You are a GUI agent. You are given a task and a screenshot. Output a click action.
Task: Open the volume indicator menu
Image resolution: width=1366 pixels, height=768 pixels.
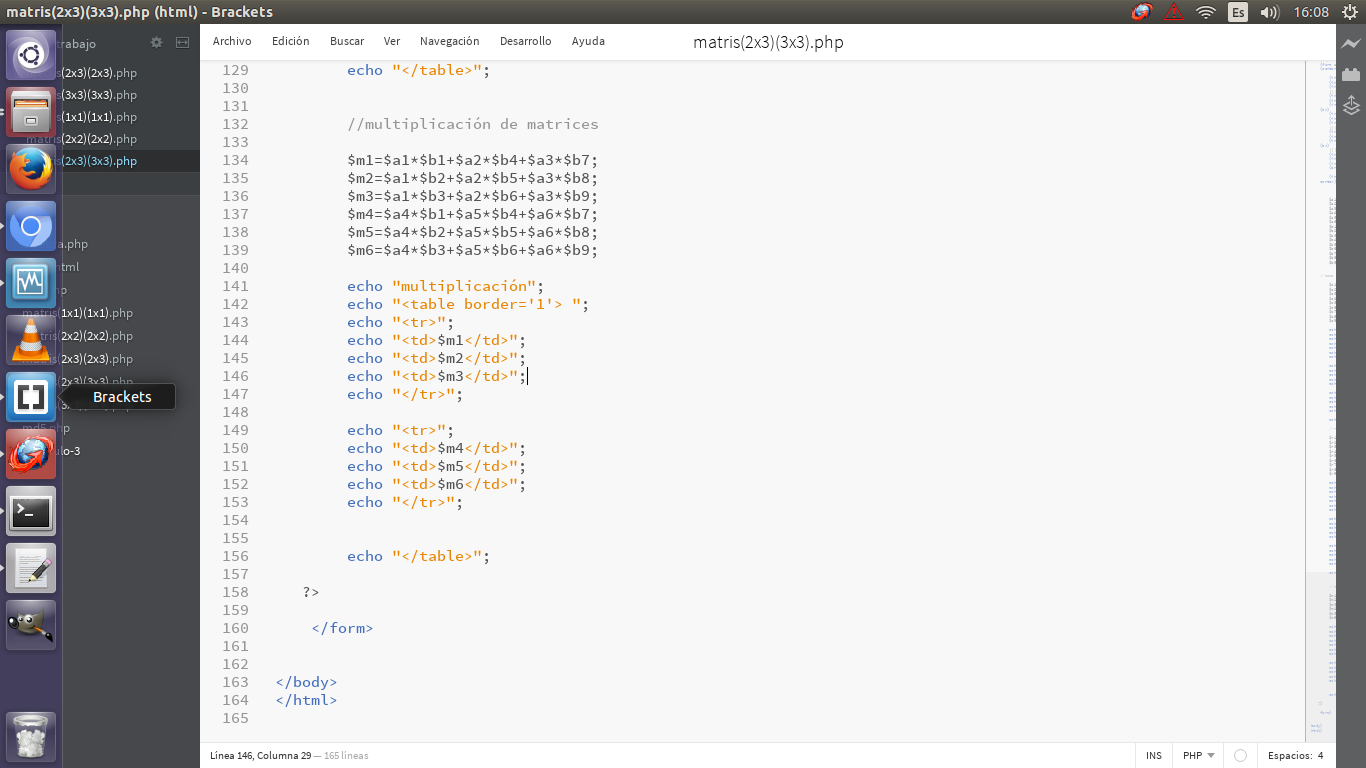point(1270,12)
